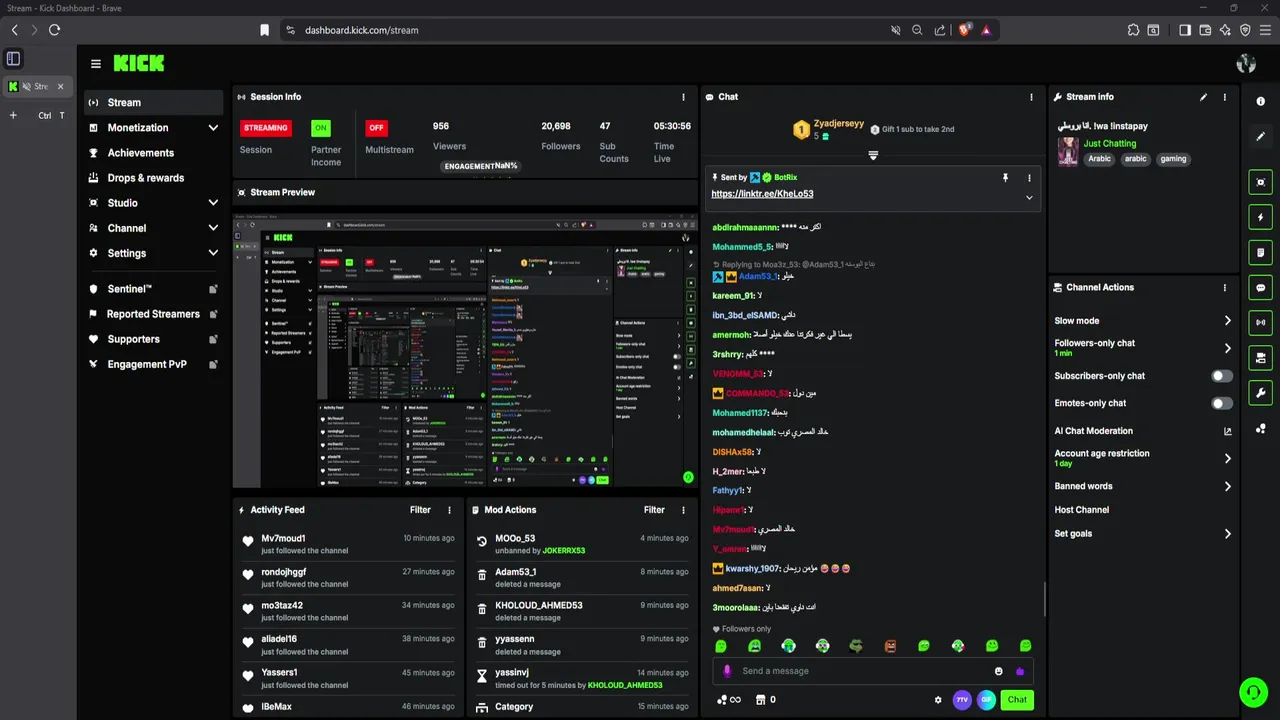Expand the Studio sidebar section

coord(152,203)
